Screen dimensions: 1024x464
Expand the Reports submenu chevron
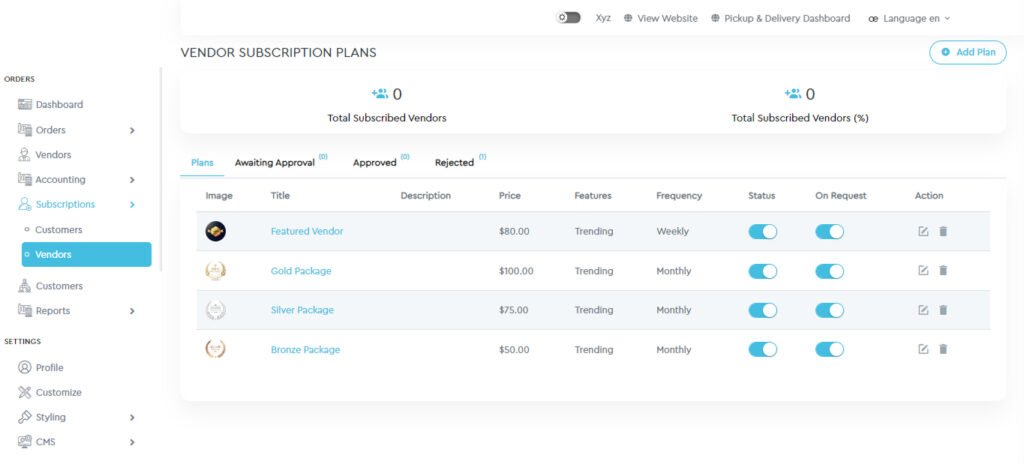click(x=132, y=311)
